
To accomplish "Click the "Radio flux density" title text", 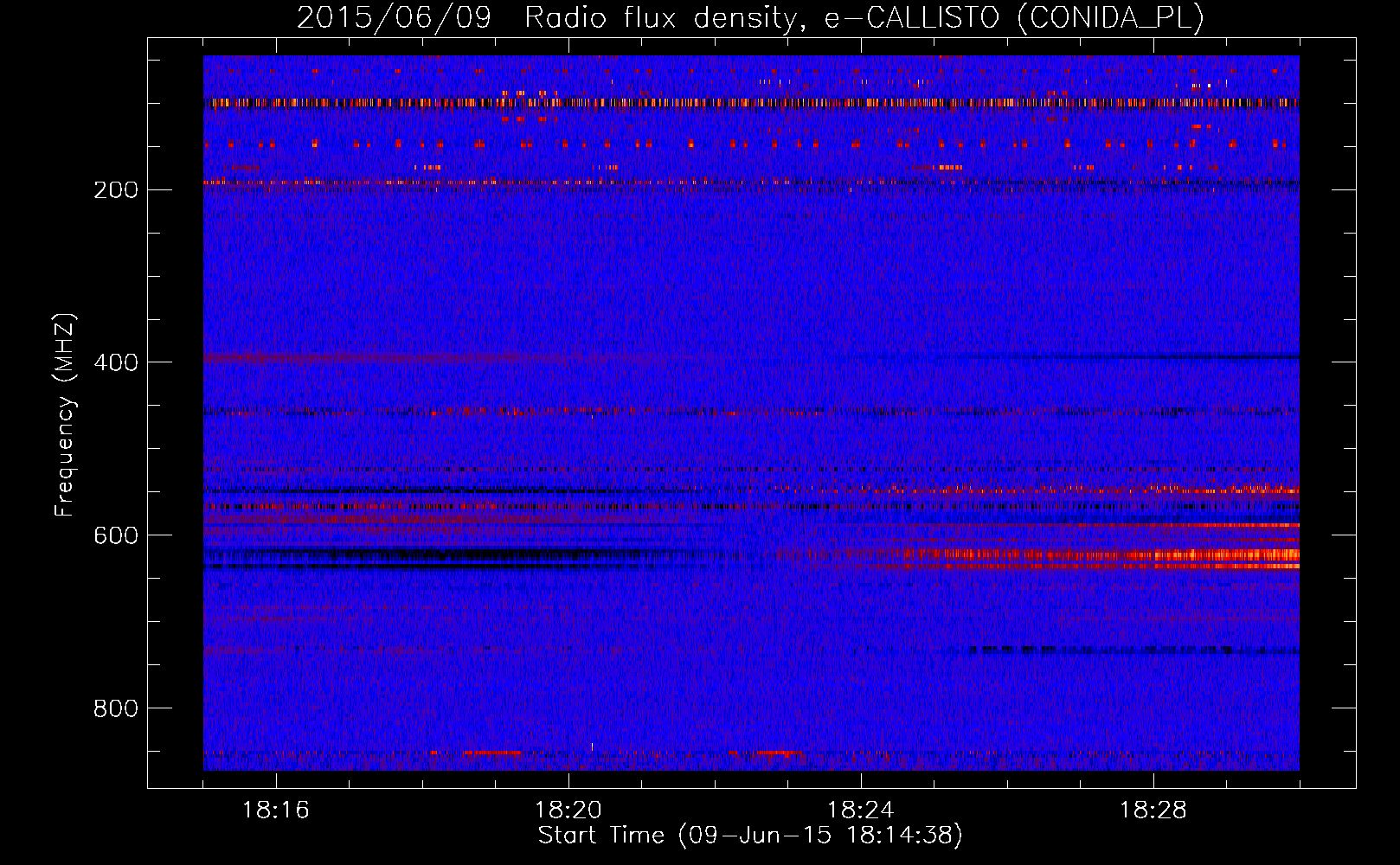I will 659,17.
